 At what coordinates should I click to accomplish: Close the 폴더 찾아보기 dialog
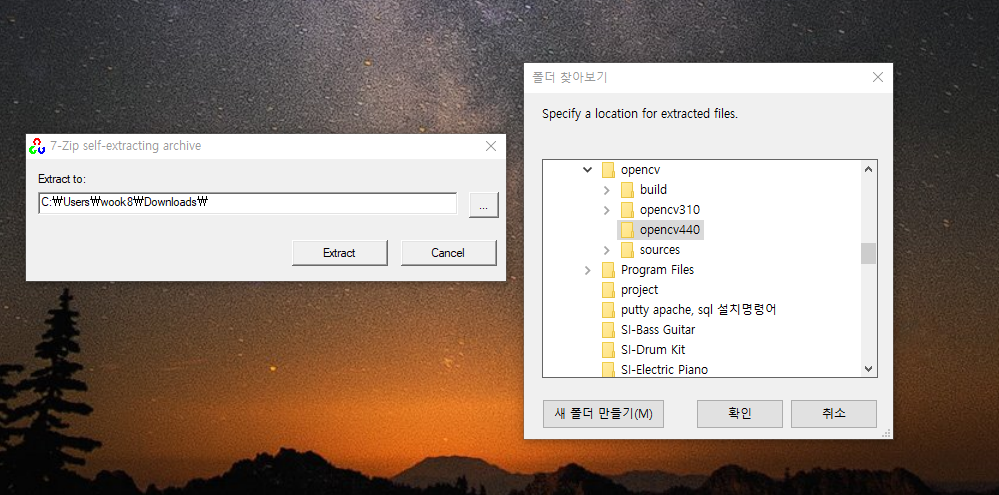pos(877,78)
